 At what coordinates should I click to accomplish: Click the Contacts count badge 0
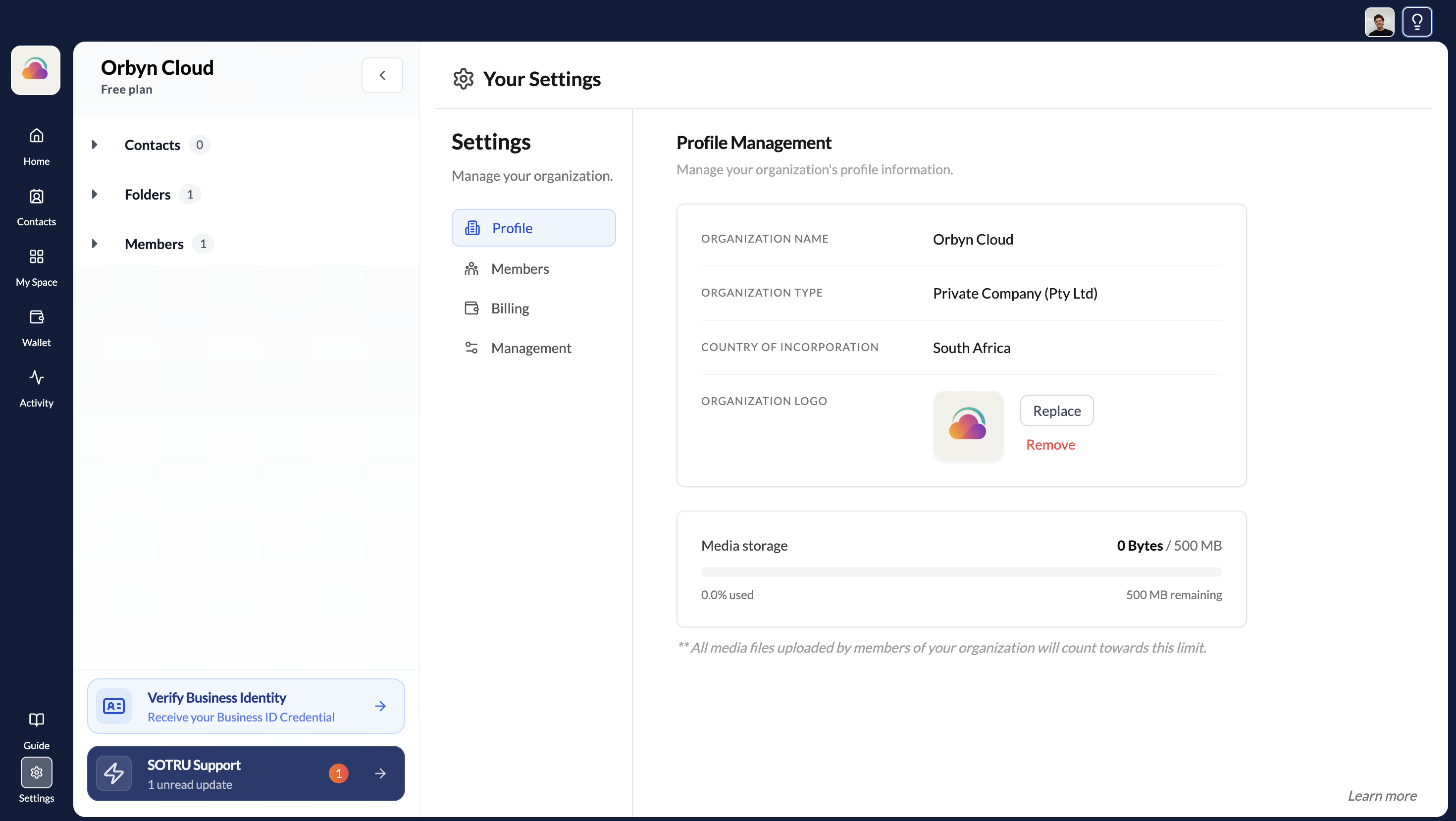coord(200,145)
